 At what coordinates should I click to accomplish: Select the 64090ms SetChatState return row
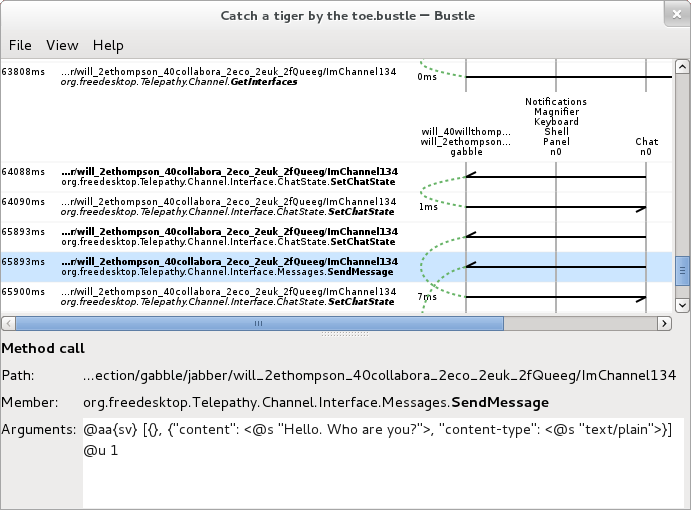click(337, 207)
